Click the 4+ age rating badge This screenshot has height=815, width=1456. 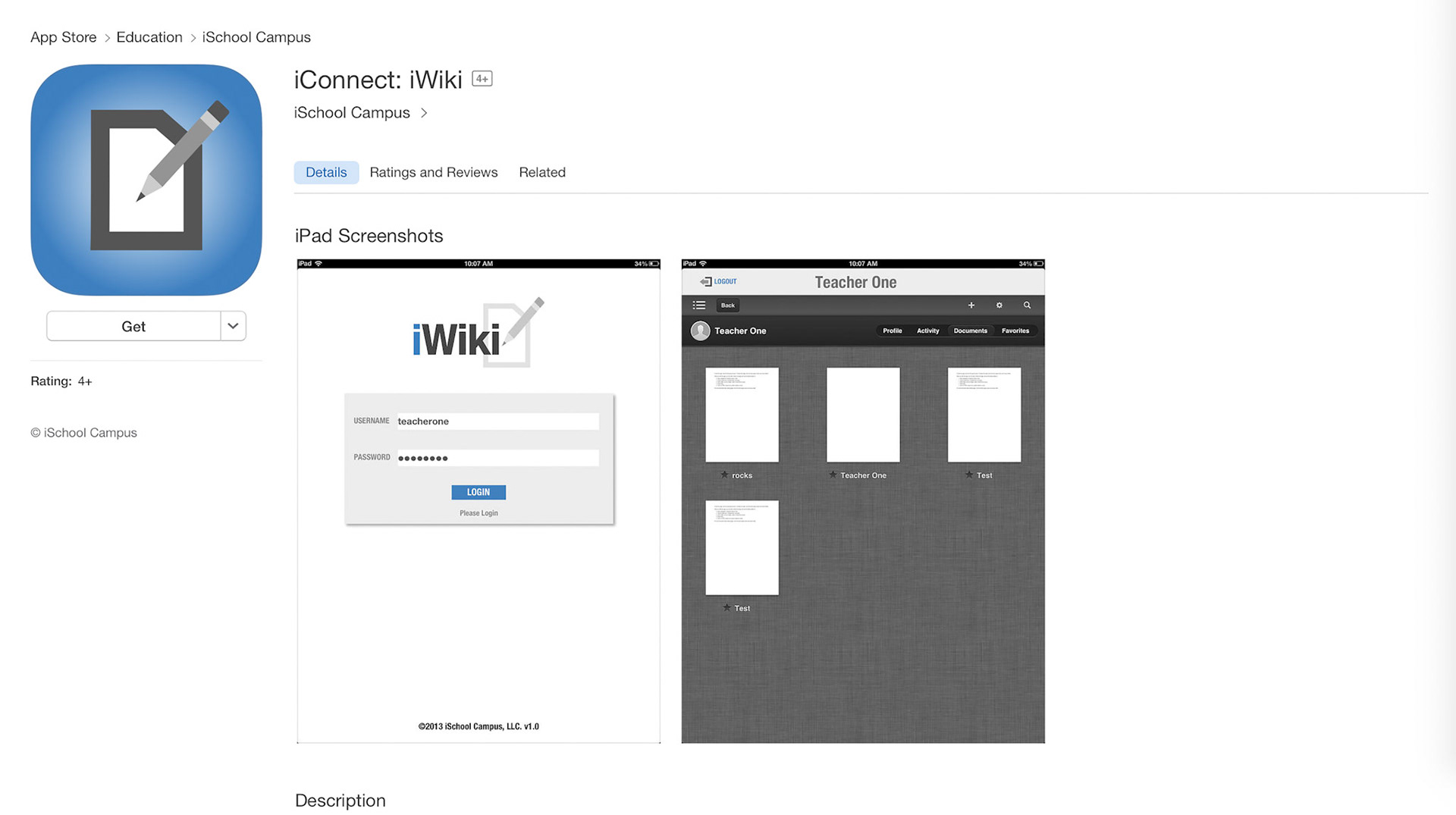coord(482,79)
